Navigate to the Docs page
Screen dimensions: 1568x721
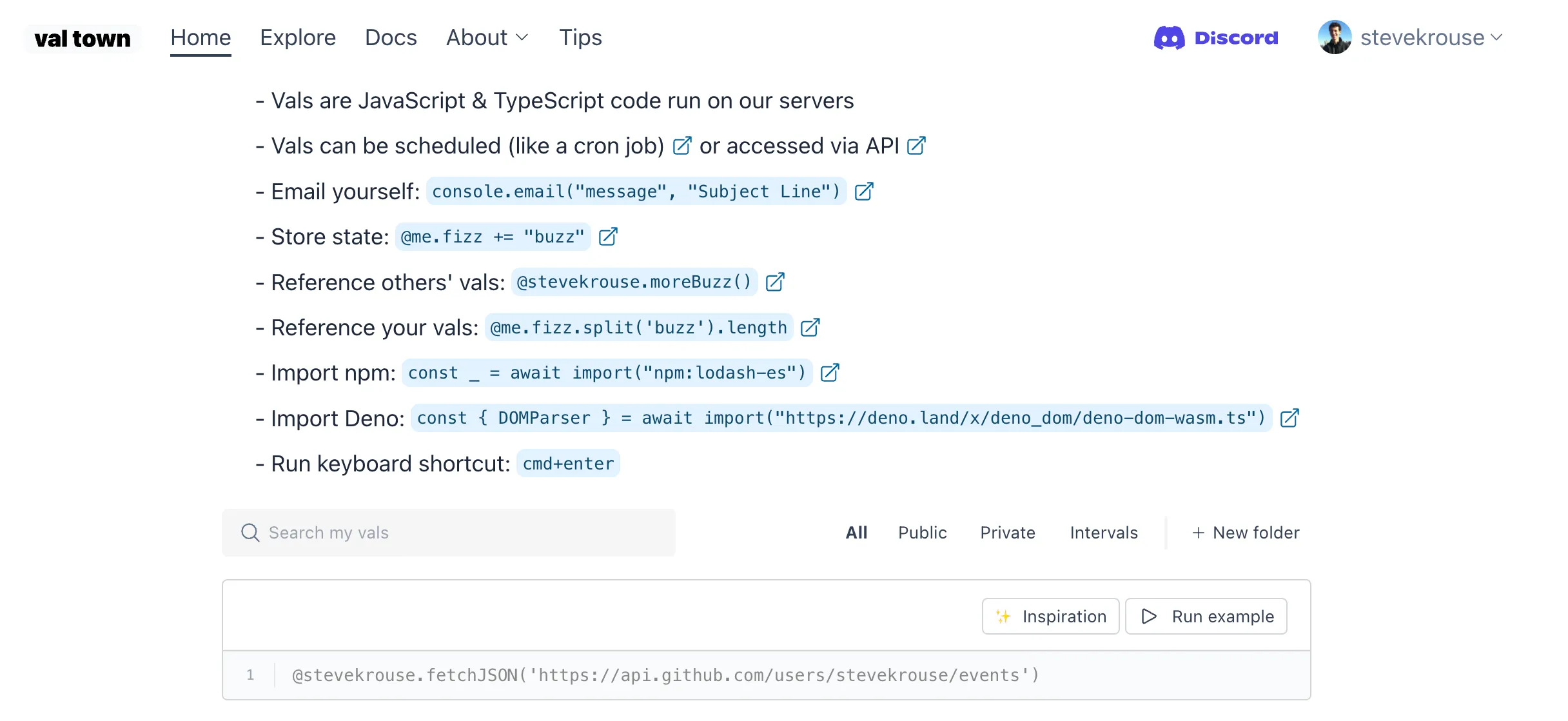coord(390,36)
